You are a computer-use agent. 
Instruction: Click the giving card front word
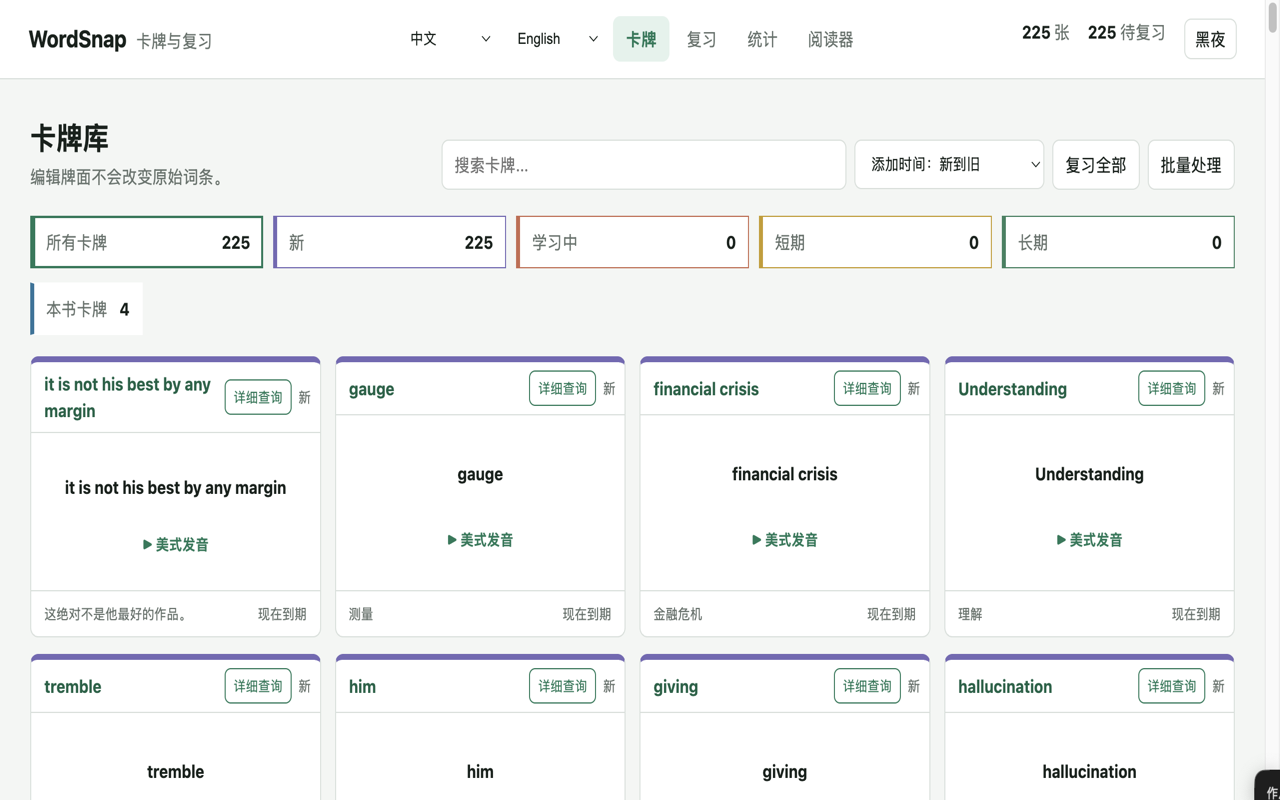[785, 772]
